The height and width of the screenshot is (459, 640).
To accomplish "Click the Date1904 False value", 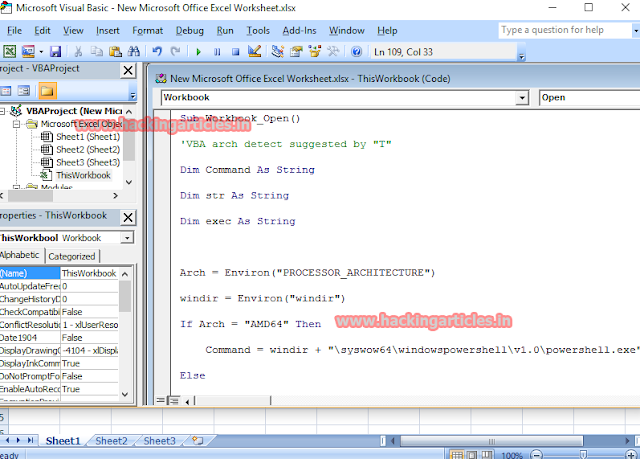I will tap(89, 338).
